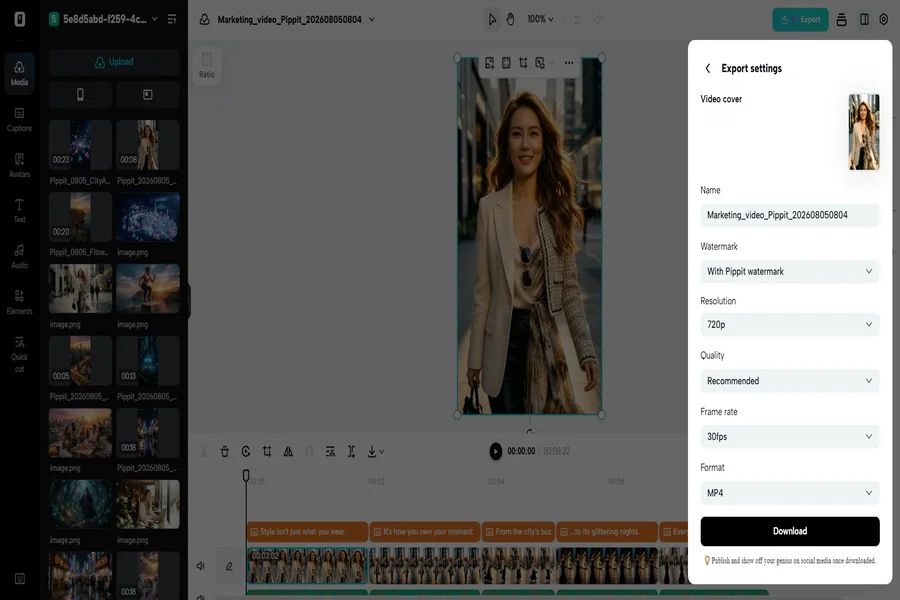Viewport: 900px width, 600px height.
Task: Go back from Export settings
Action: pyautogui.click(x=708, y=68)
